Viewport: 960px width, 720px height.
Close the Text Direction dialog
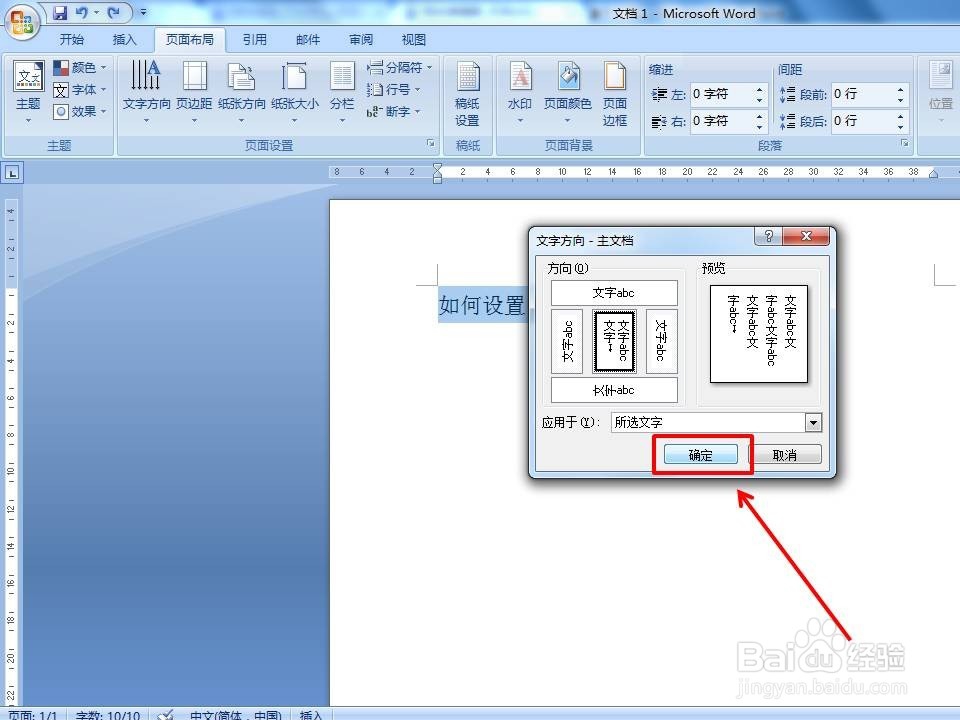click(806, 236)
